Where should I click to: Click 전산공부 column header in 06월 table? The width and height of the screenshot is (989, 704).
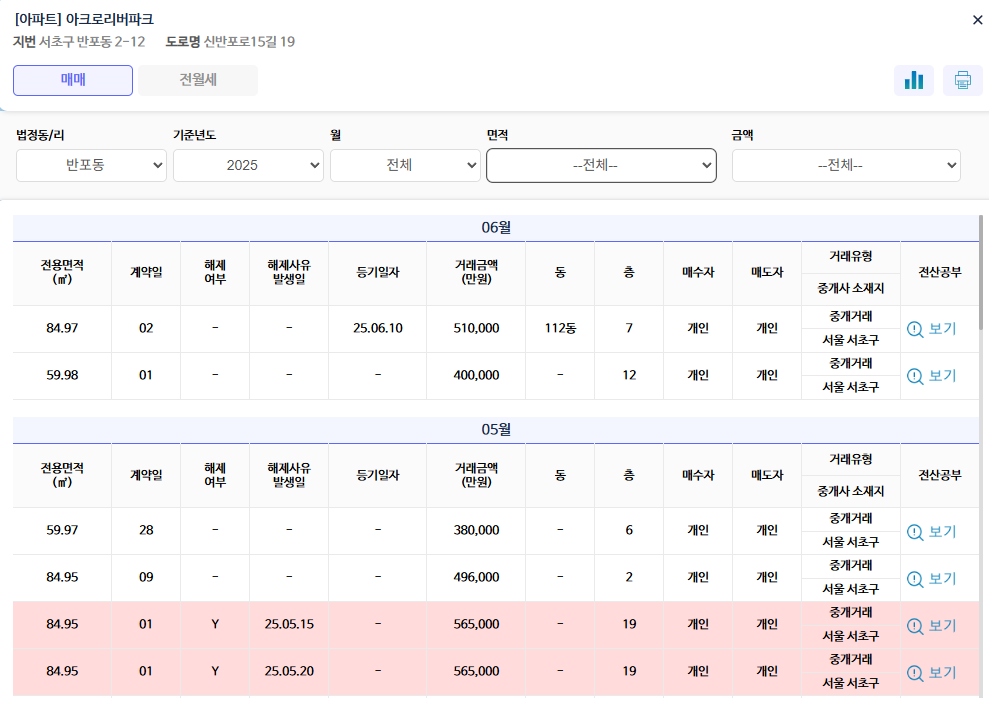click(940, 273)
